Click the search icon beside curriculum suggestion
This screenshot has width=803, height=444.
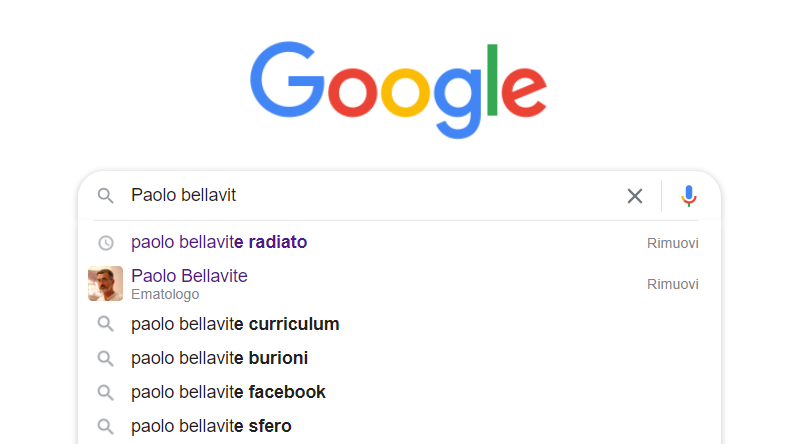point(106,324)
